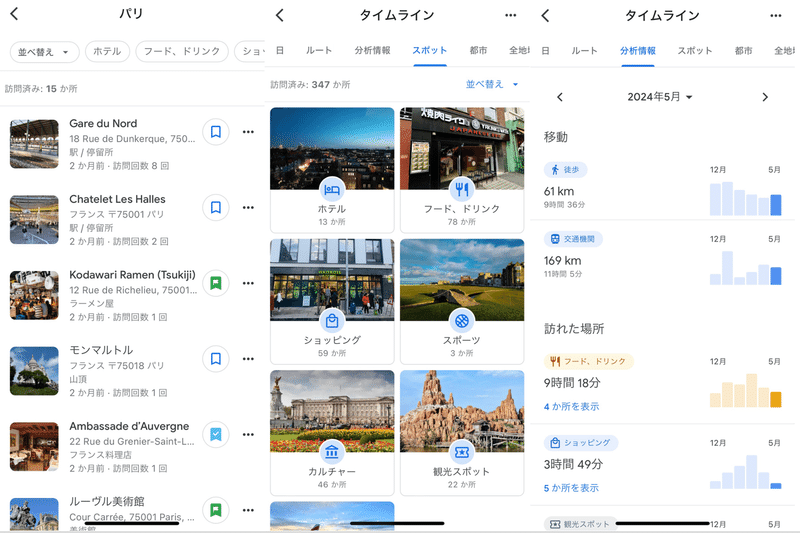Show the 4 か所を表示 food places
Viewport: 800px width, 533px height.
[571, 407]
